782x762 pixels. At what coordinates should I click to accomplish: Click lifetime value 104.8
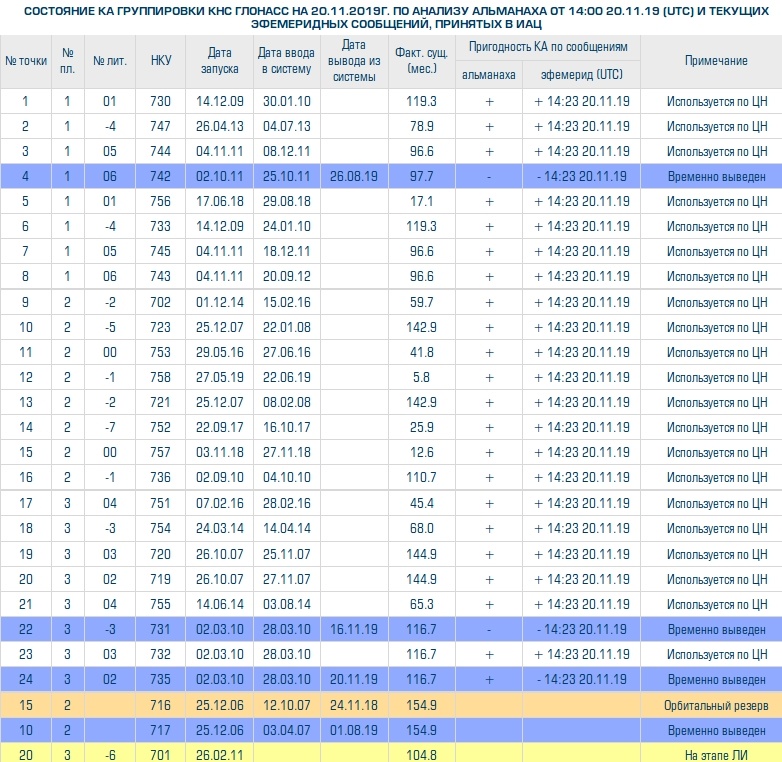pos(421,755)
